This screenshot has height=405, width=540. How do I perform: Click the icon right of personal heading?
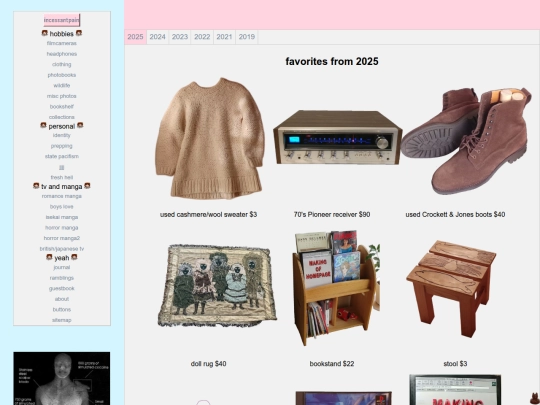pos(80,125)
